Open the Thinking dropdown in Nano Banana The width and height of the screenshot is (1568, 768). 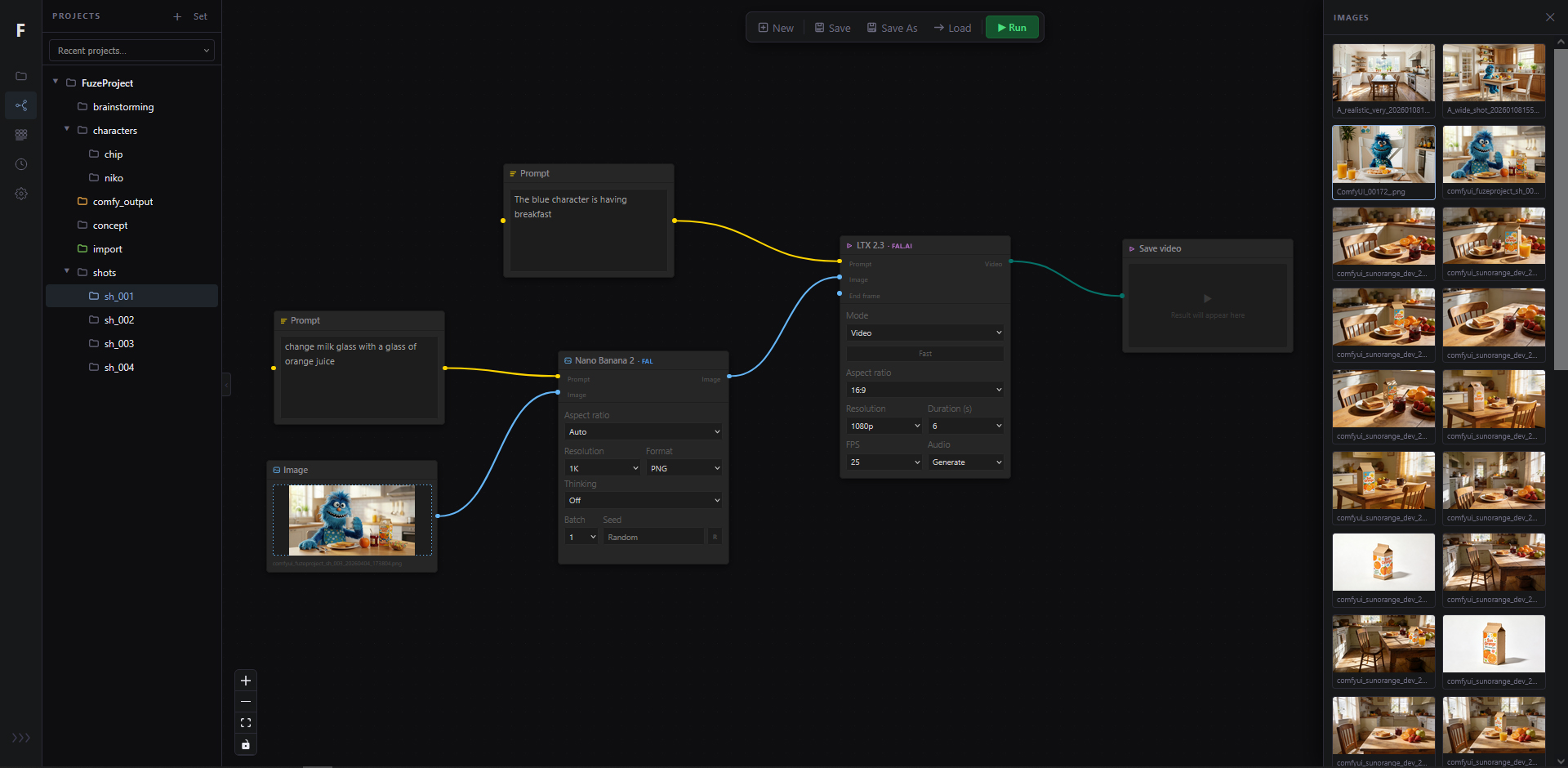point(644,500)
